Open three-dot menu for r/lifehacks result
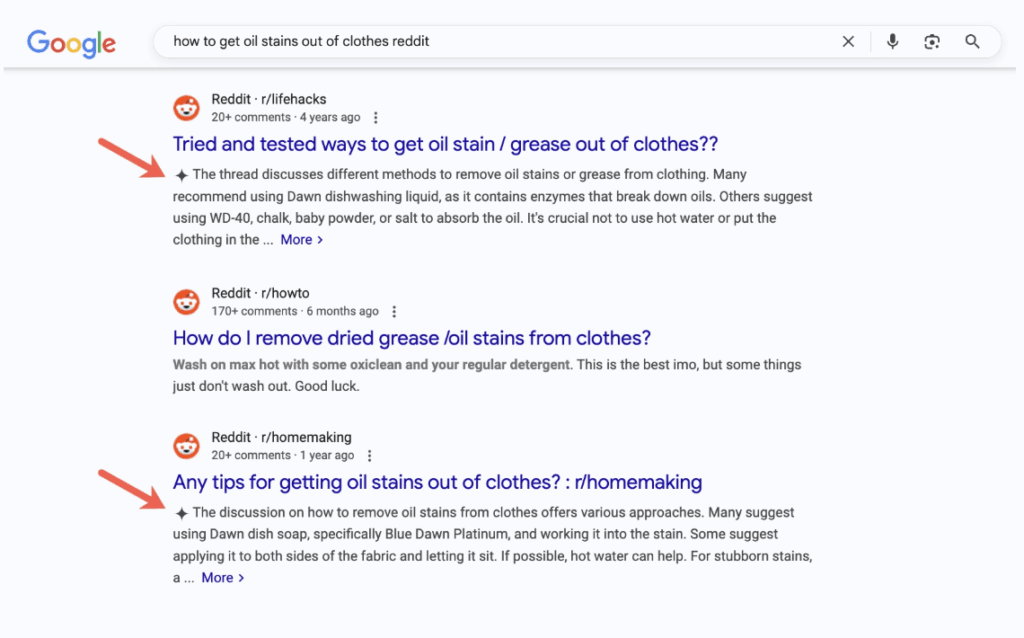Viewport: 1024px width, 638px height. [x=376, y=118]
